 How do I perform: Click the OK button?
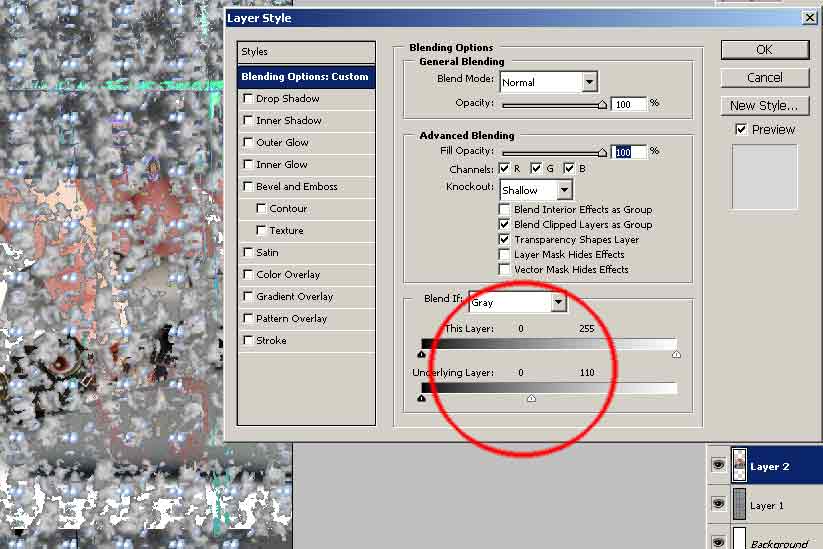[x=765, y=50]
